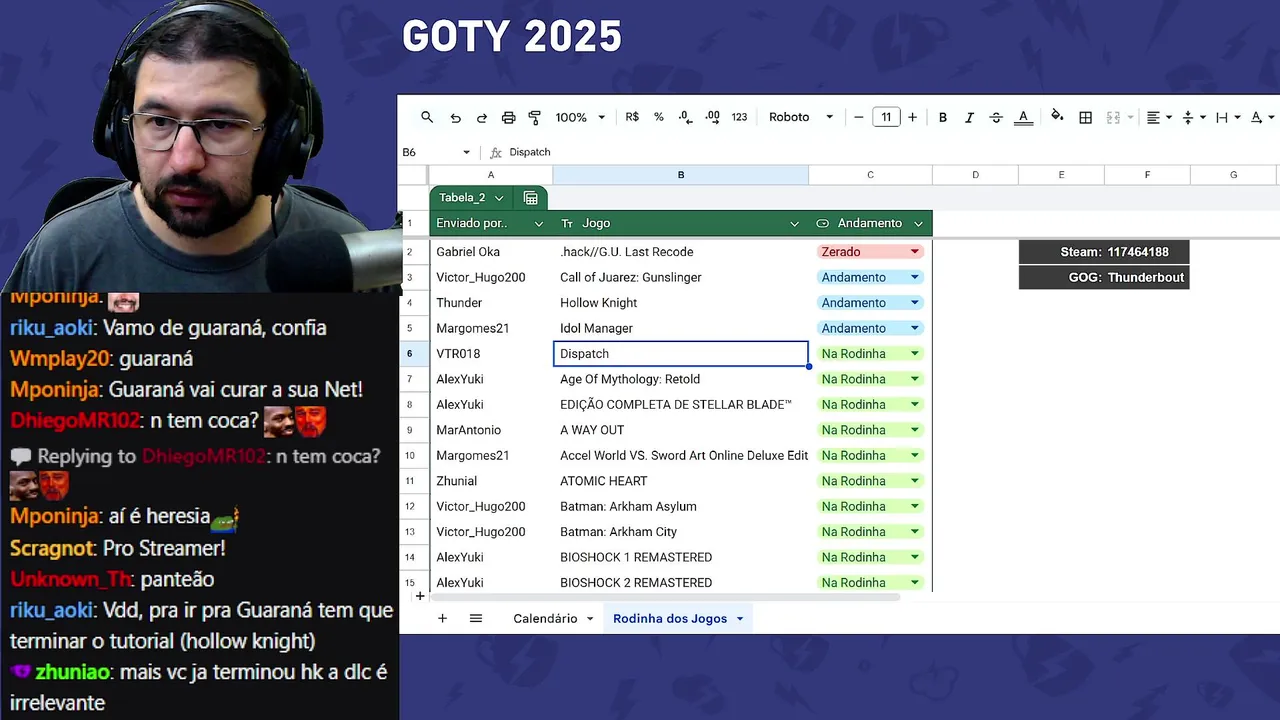Select the A WAY OUT cell
1280x720 pixels.
(680, 430)
